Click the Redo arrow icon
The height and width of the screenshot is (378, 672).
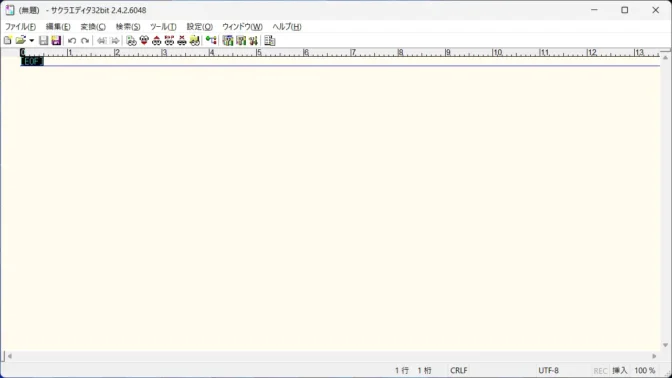(85, 41)
